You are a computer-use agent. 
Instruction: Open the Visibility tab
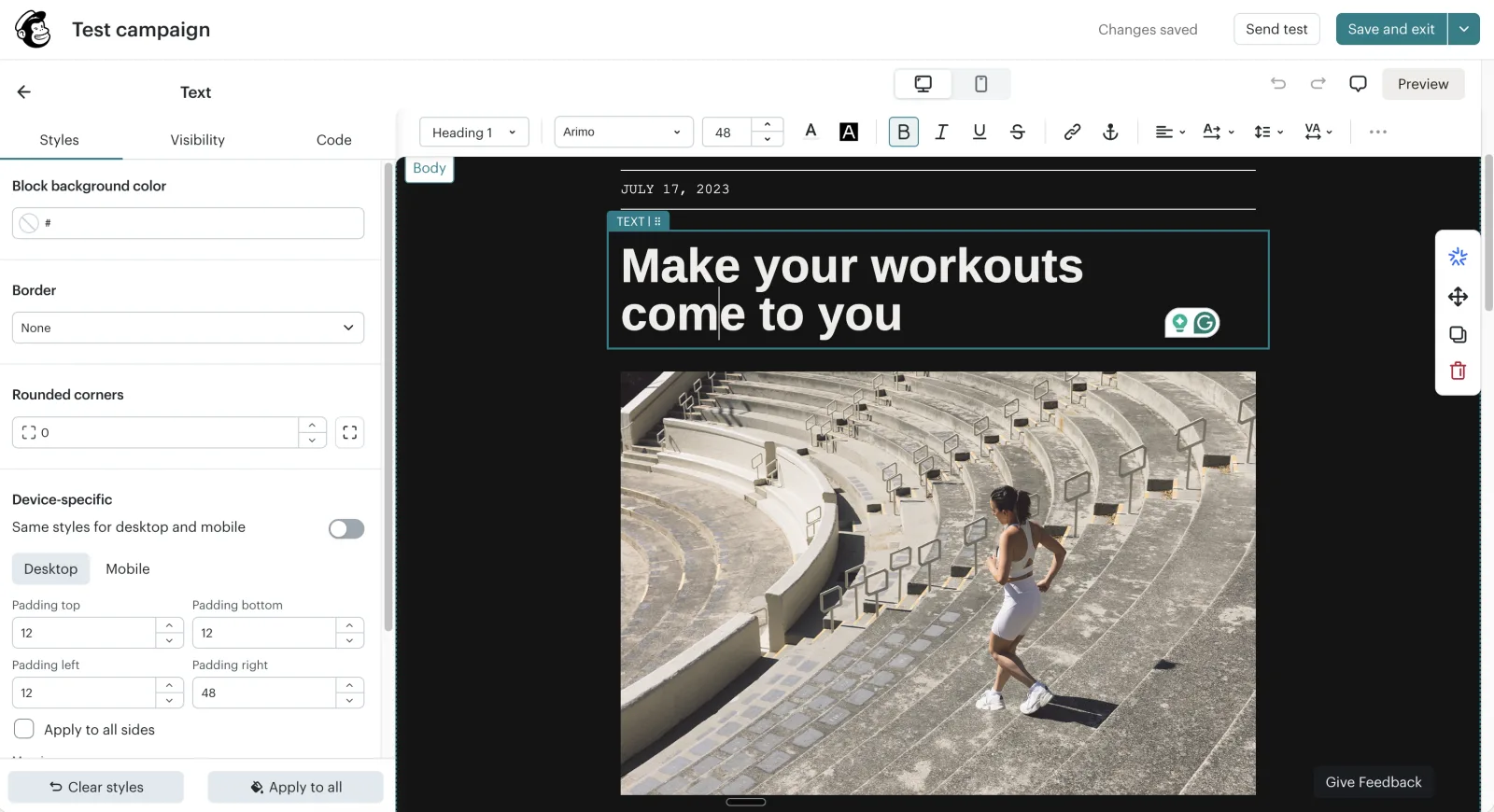(x=197, y=140)
